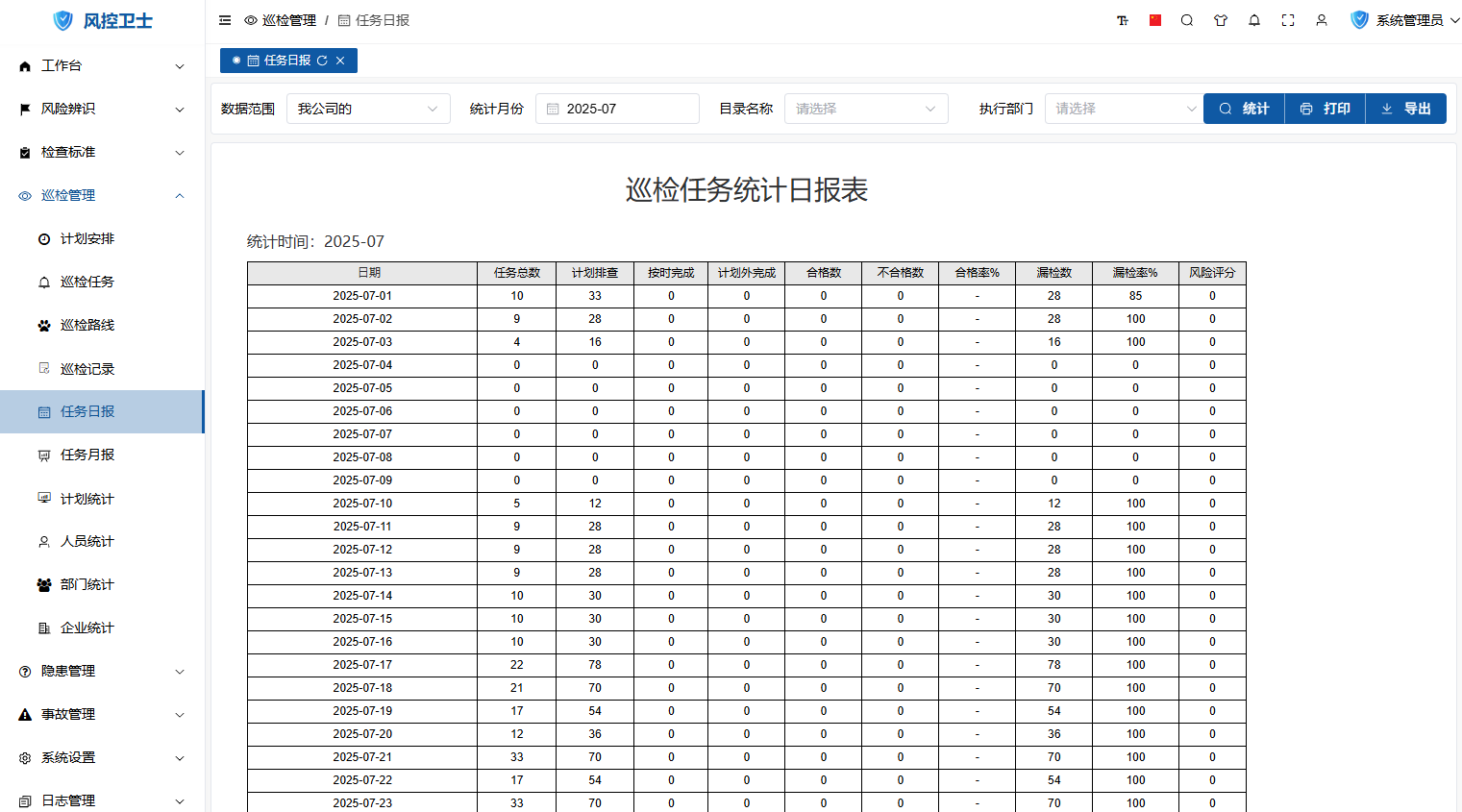The image size is (1462, 812).
Task: Open the theme (shirt) icon
Action: (1221, 20)
